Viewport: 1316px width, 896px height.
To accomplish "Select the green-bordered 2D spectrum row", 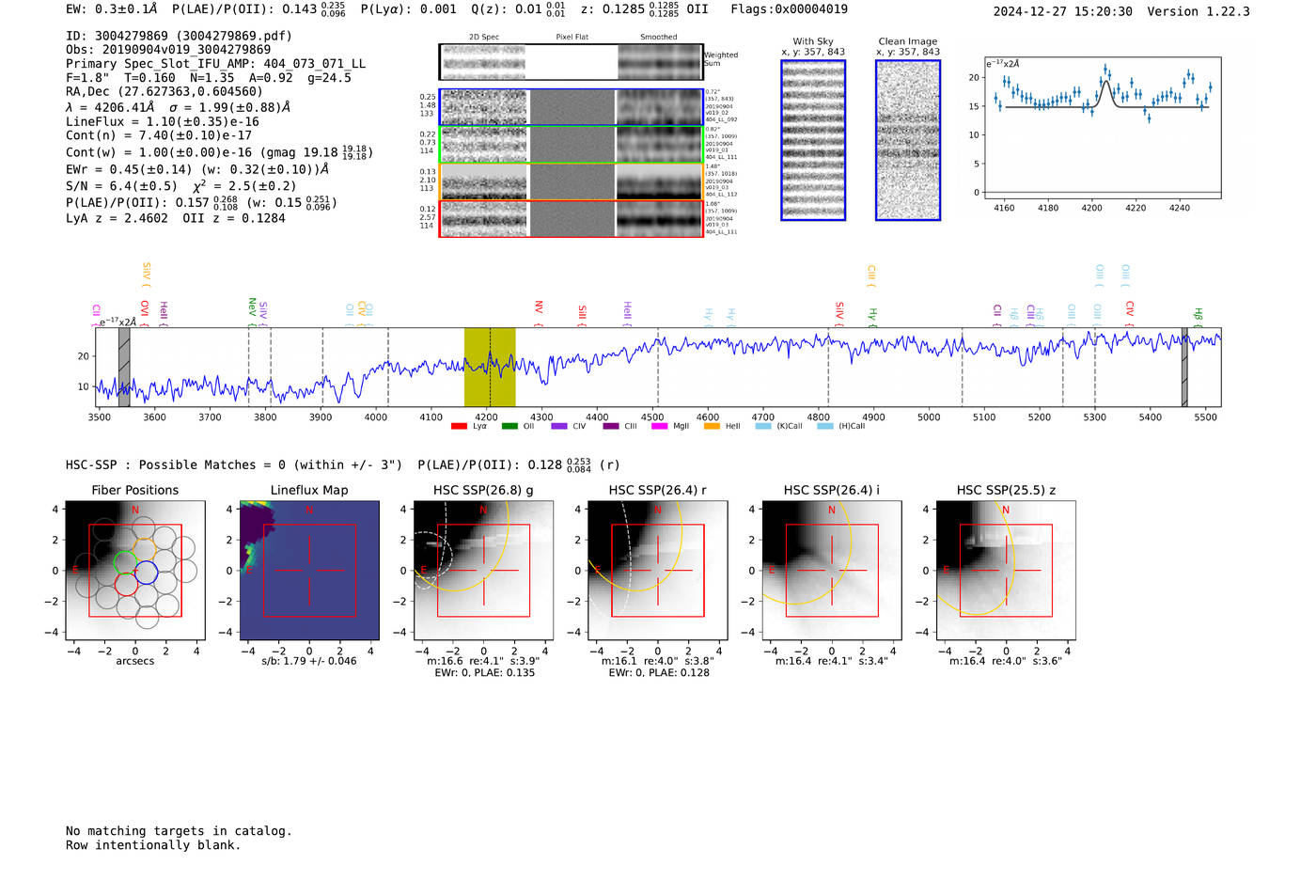I will click(572, 145).
